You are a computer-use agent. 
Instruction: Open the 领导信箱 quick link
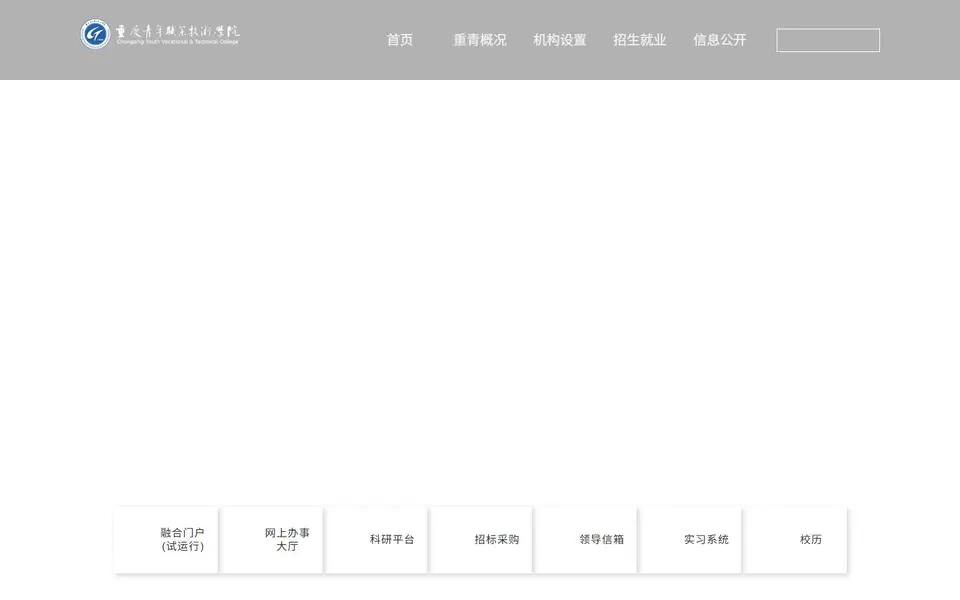pyautogui.click(x=585, y=539)
